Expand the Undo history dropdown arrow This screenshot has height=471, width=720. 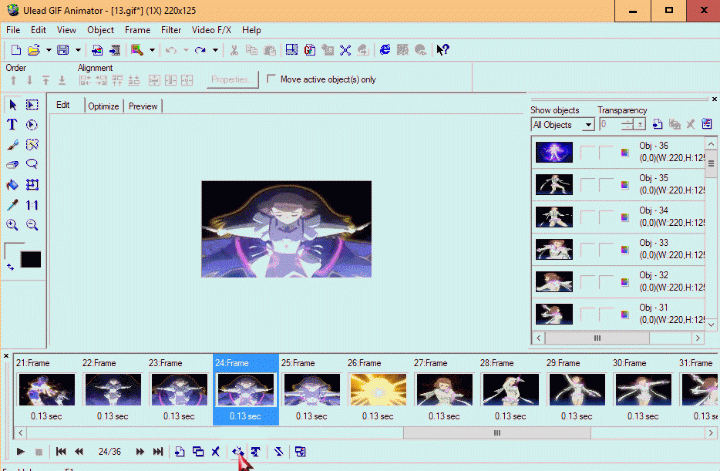(186, 50)
